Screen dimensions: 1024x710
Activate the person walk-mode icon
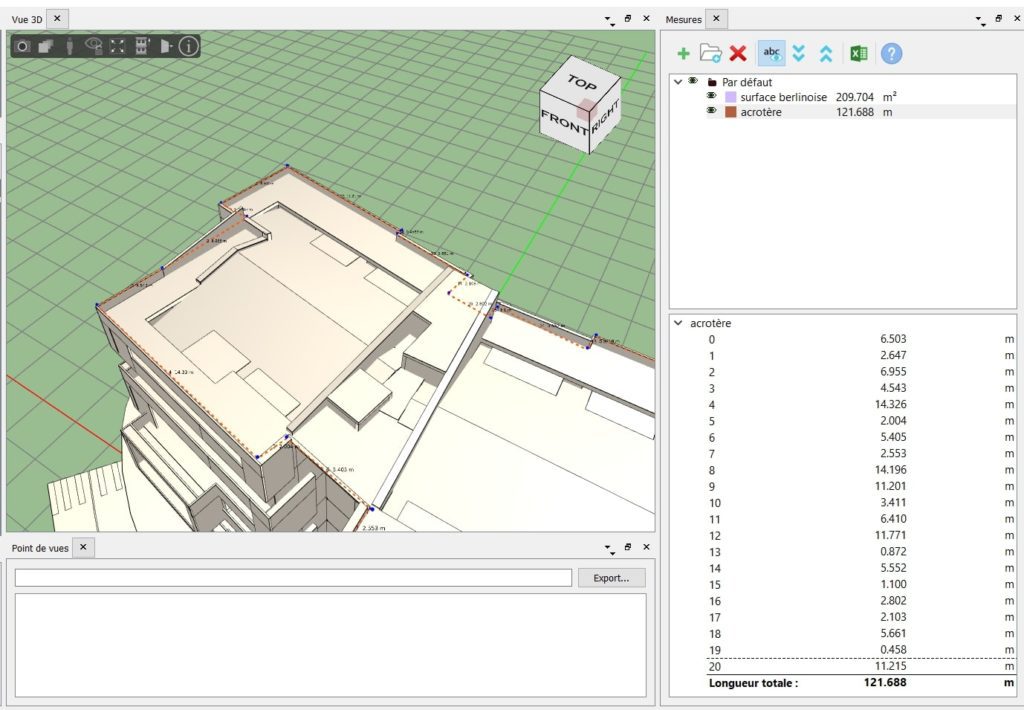click(x=69, y=46)
